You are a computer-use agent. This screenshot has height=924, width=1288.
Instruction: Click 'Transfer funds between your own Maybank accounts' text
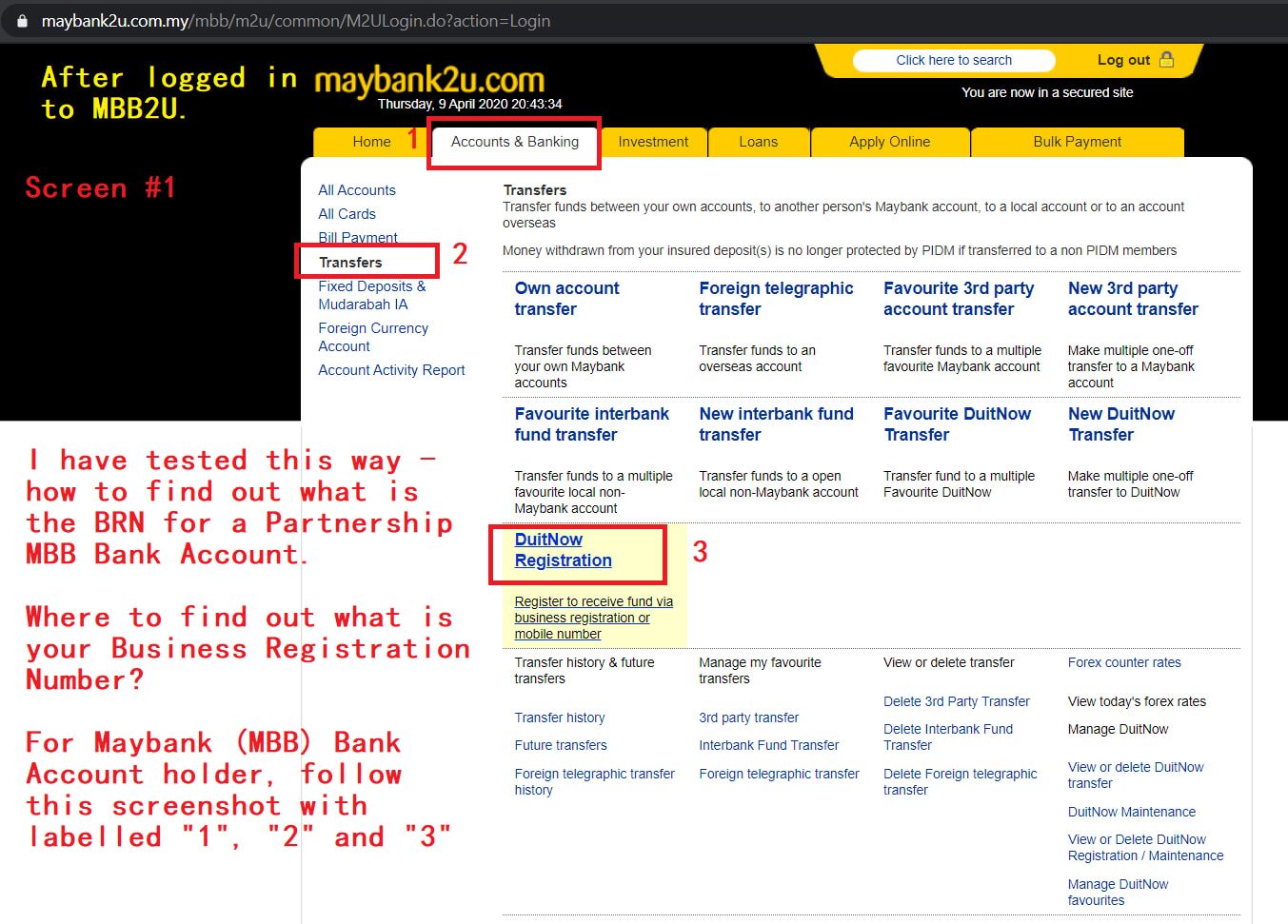click(x=584, y=366)
